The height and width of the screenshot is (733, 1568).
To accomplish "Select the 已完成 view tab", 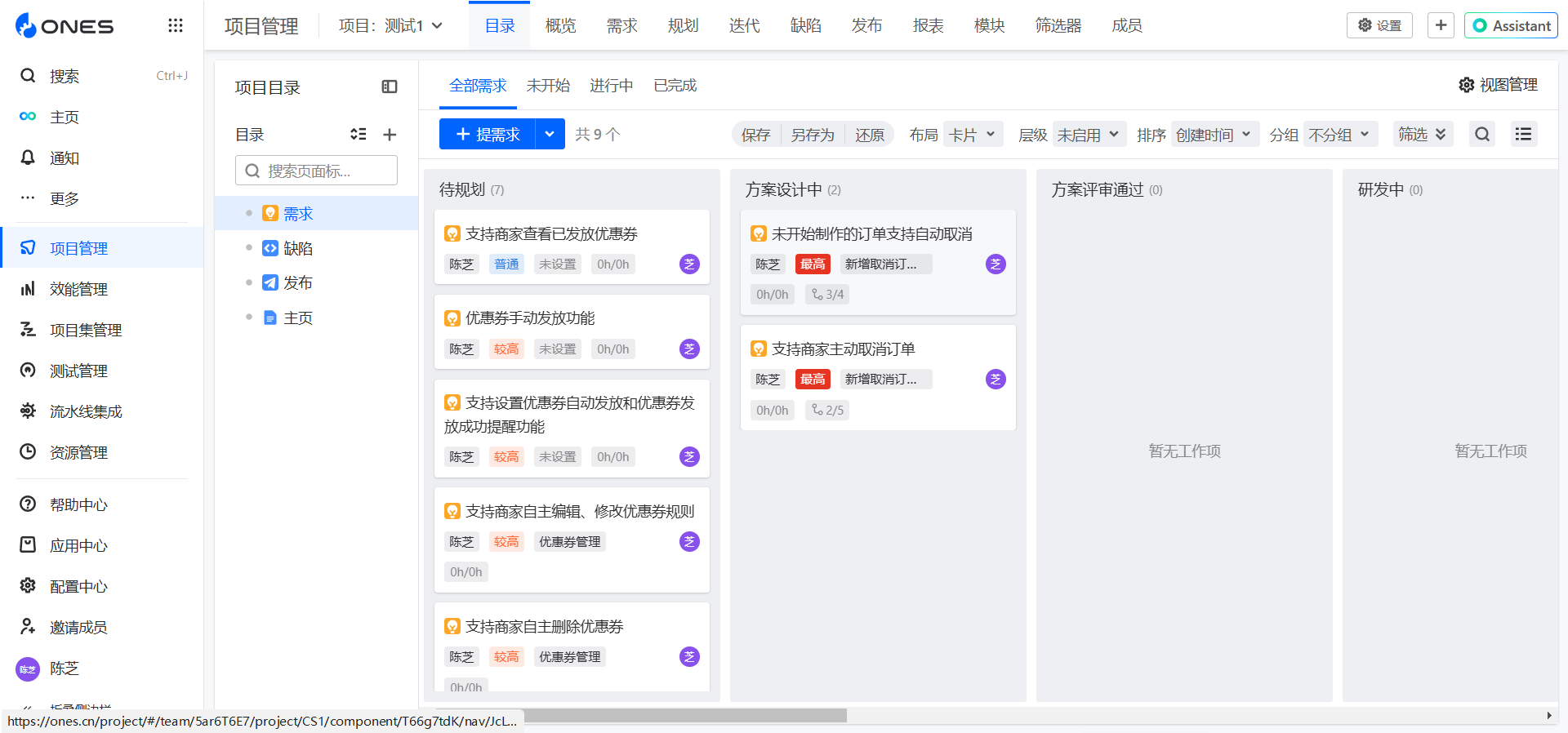I will (675, 85).
